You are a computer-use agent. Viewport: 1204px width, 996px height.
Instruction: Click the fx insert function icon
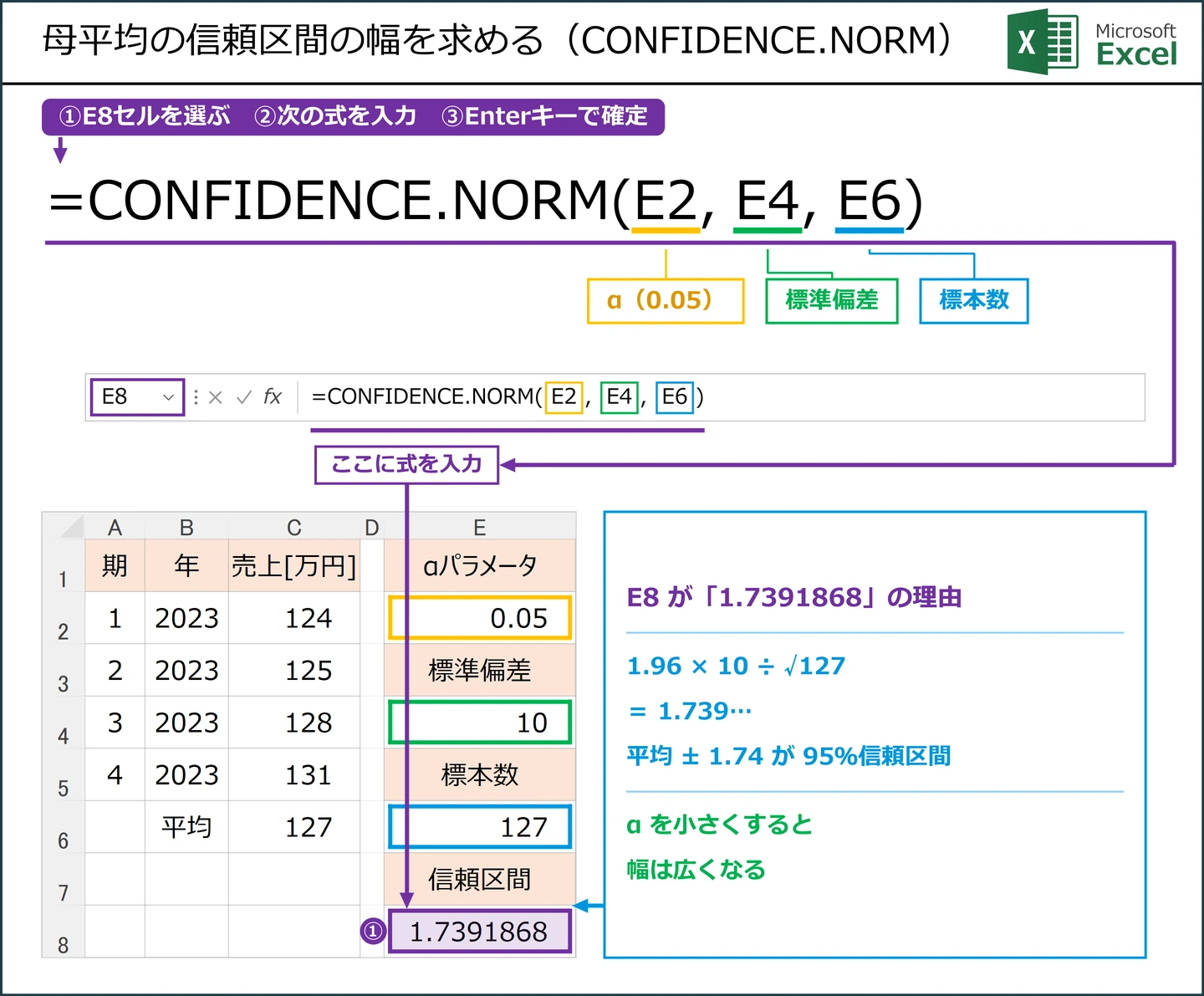click(273, 396)
